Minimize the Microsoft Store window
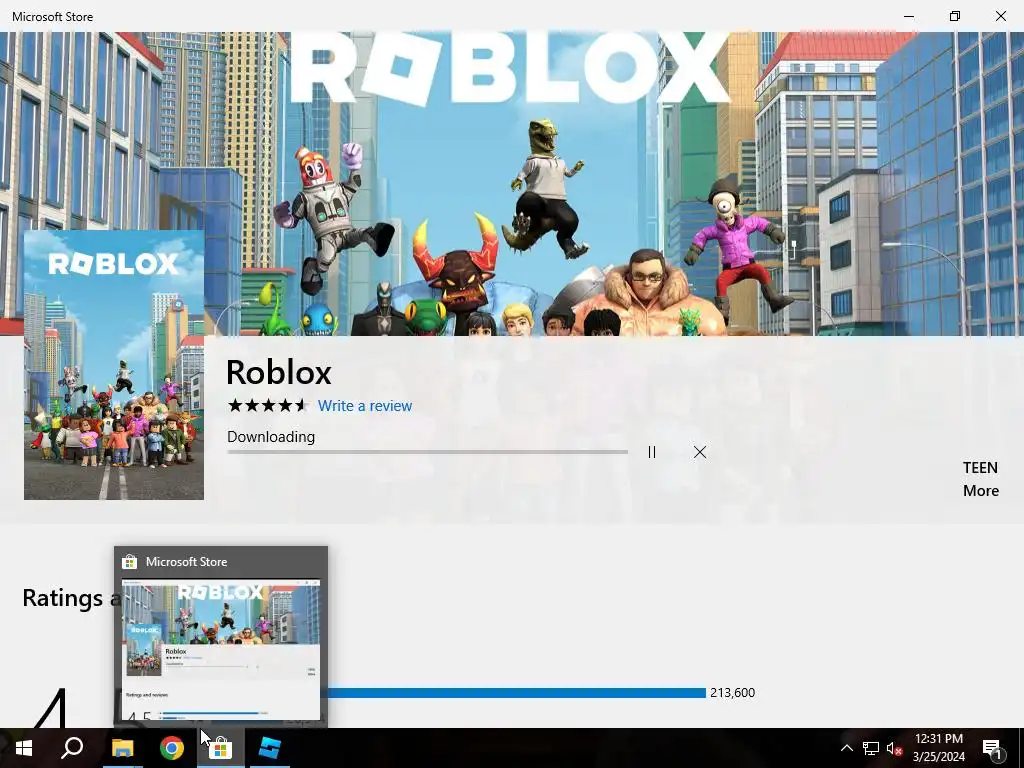The height and width of the screenshot is (768, 1024). coord(909,16)
